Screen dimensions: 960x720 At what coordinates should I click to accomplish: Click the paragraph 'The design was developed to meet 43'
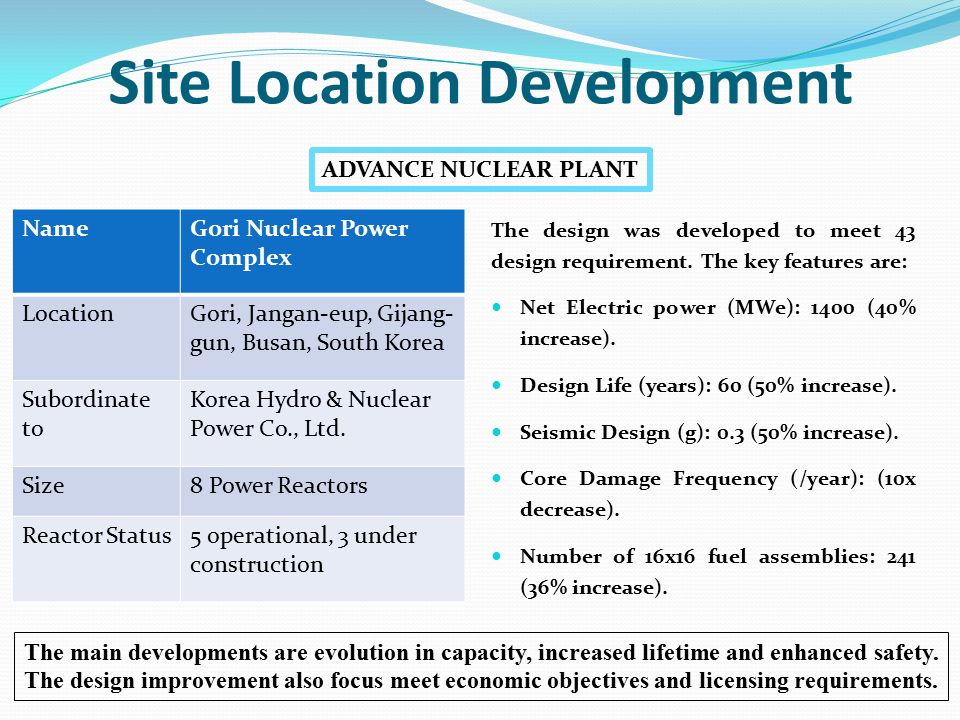tap(703, 246)
